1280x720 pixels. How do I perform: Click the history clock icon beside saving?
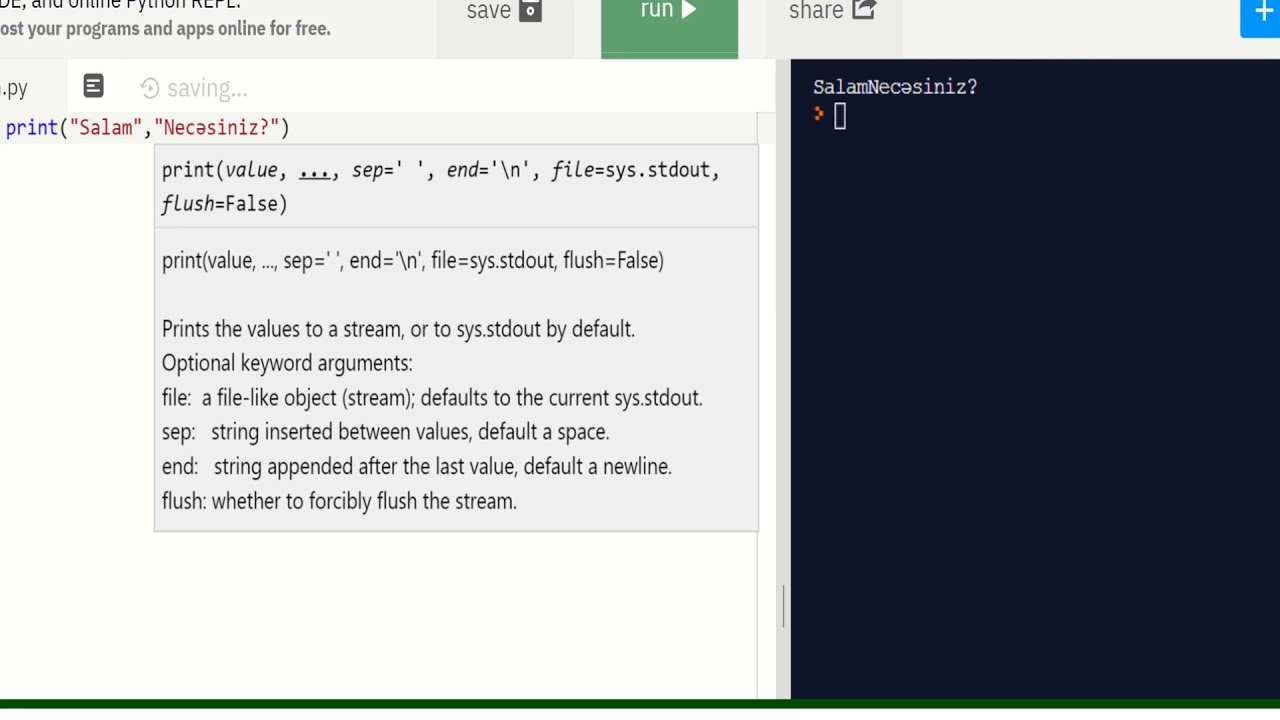pyautogui.click(x=150, y=89)
